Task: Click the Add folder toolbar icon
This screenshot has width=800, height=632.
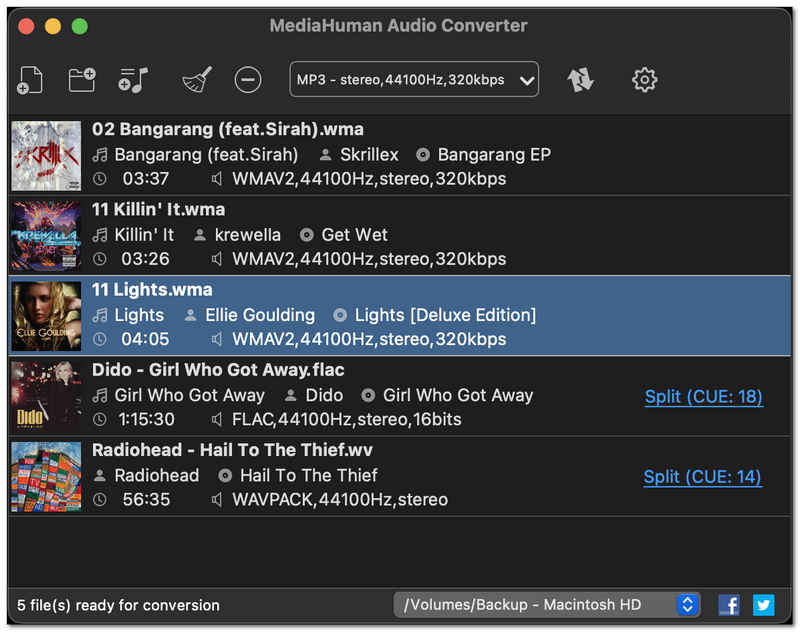Action: 82,80
